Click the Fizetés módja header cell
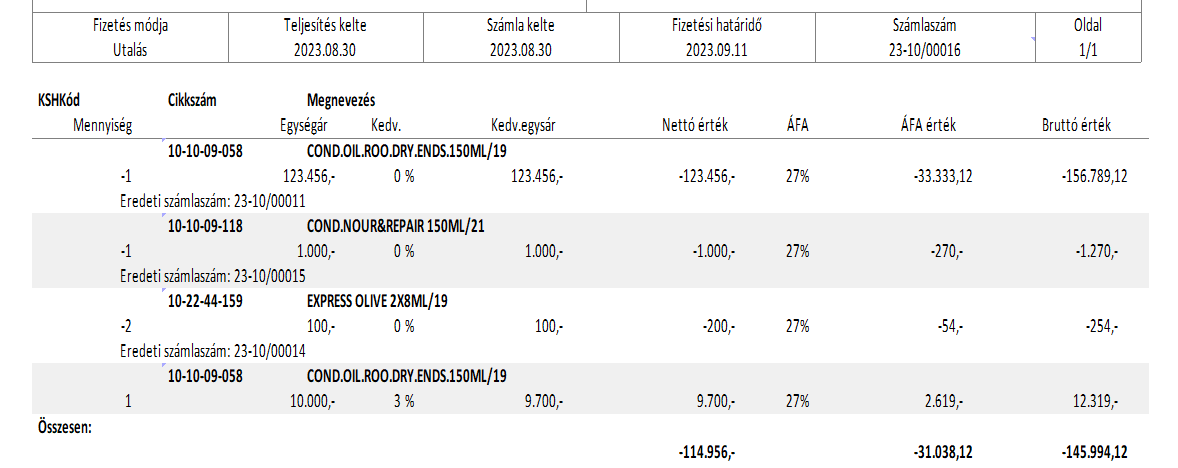 point(130,27)
